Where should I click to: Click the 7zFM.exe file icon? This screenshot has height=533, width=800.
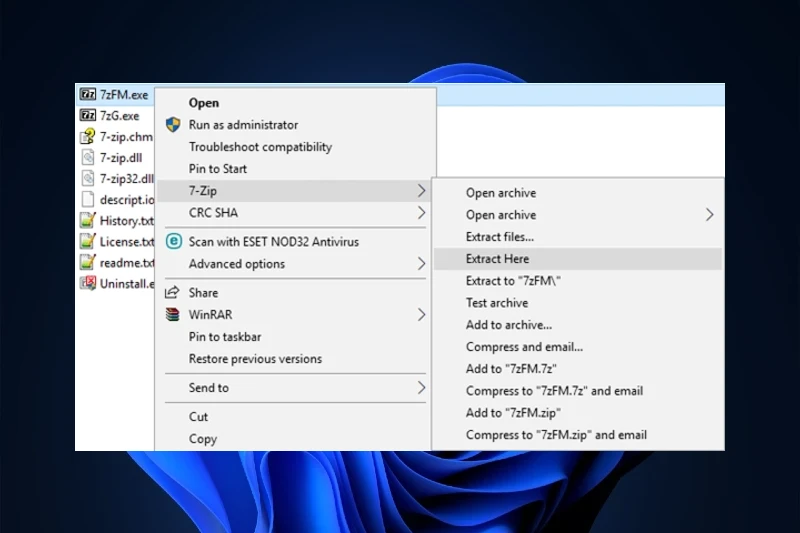click(88, 94)
